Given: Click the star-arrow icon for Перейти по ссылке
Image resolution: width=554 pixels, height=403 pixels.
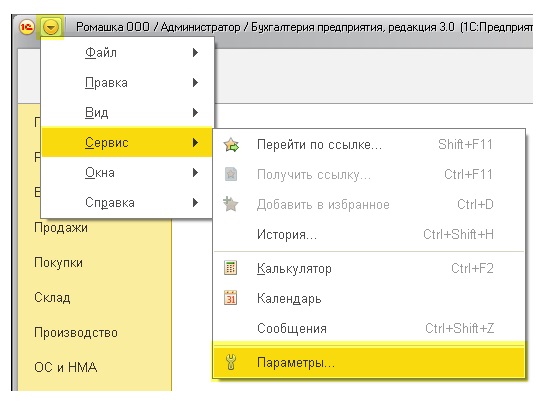Looking at the screenshot, I should (x=231, y=145).
